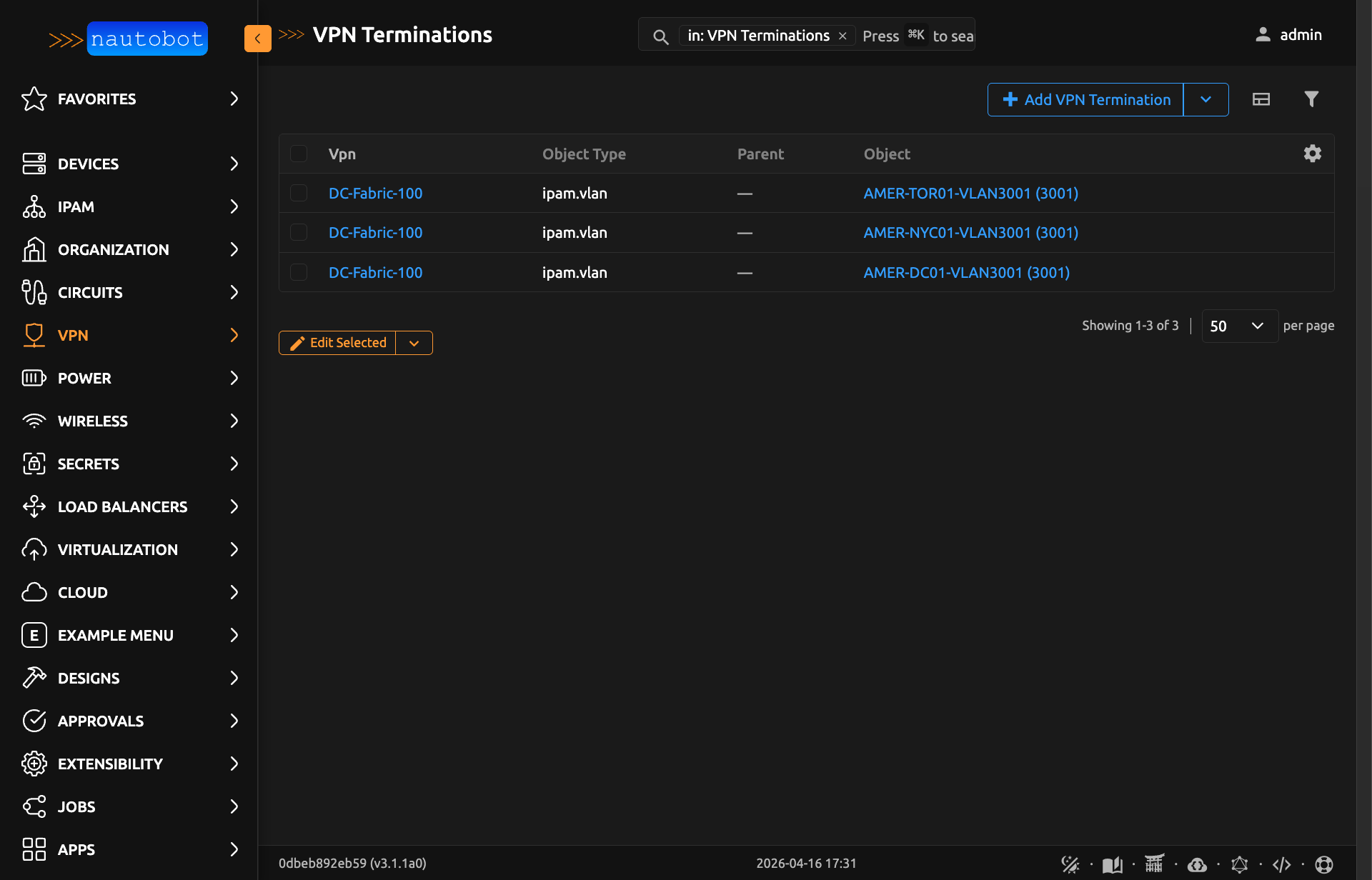
Task: Expand the Add VPN Termination dropdown arrow
Action: pos(1206,99)
